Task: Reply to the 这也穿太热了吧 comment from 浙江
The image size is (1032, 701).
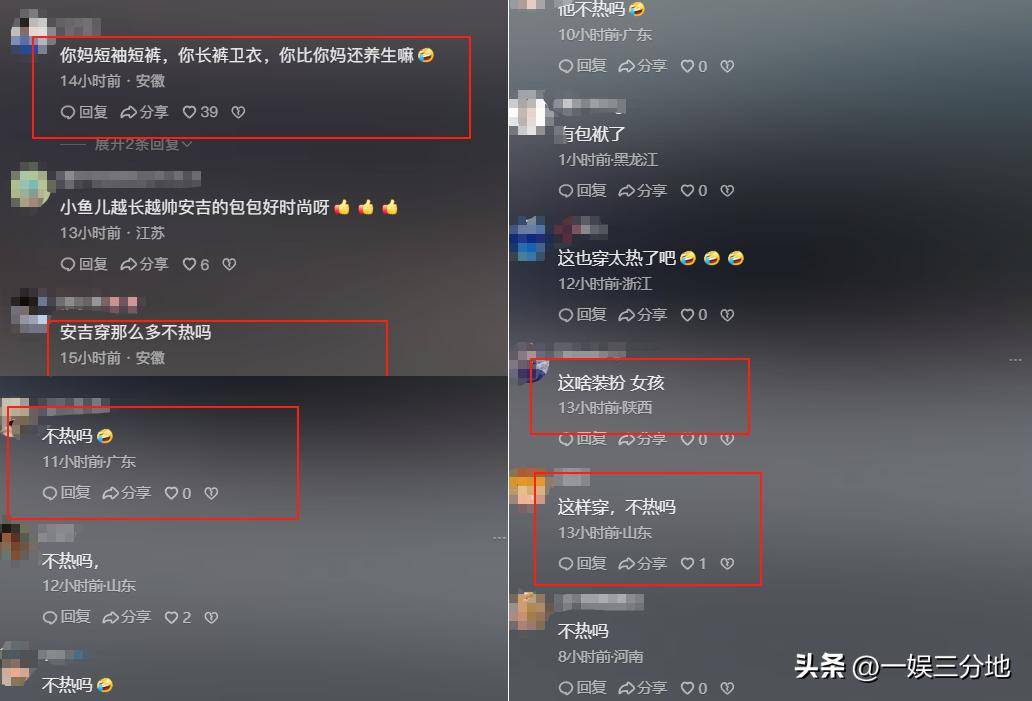Action: 582,315
